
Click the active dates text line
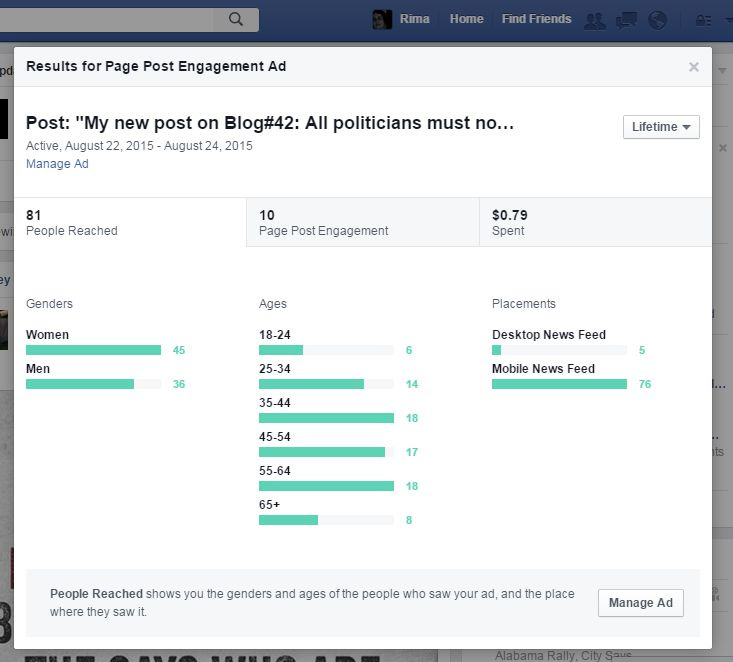click(x=139, y=146)
